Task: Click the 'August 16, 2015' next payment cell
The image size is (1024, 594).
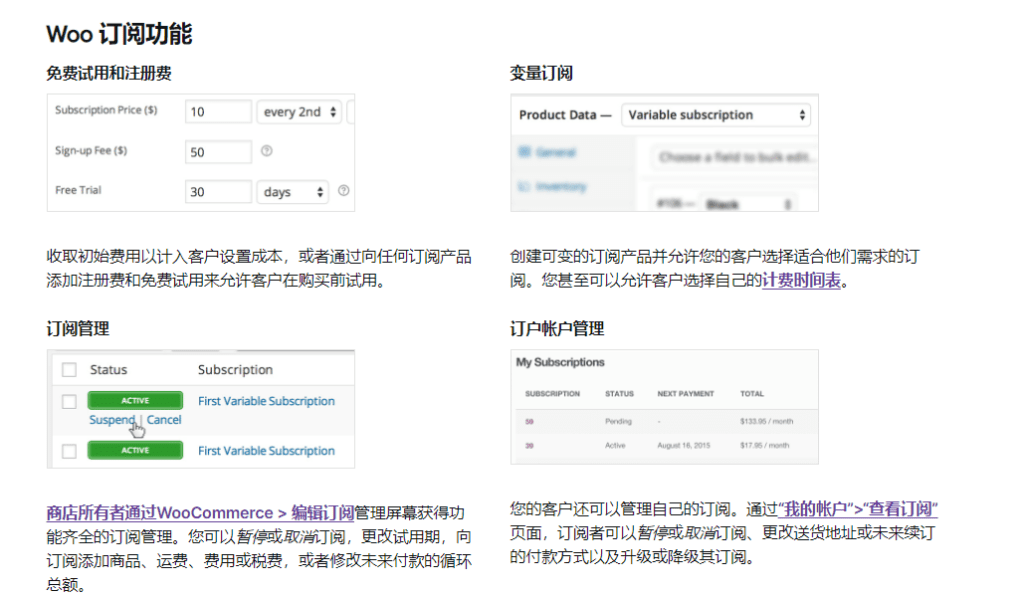Action: coord(684,446)
